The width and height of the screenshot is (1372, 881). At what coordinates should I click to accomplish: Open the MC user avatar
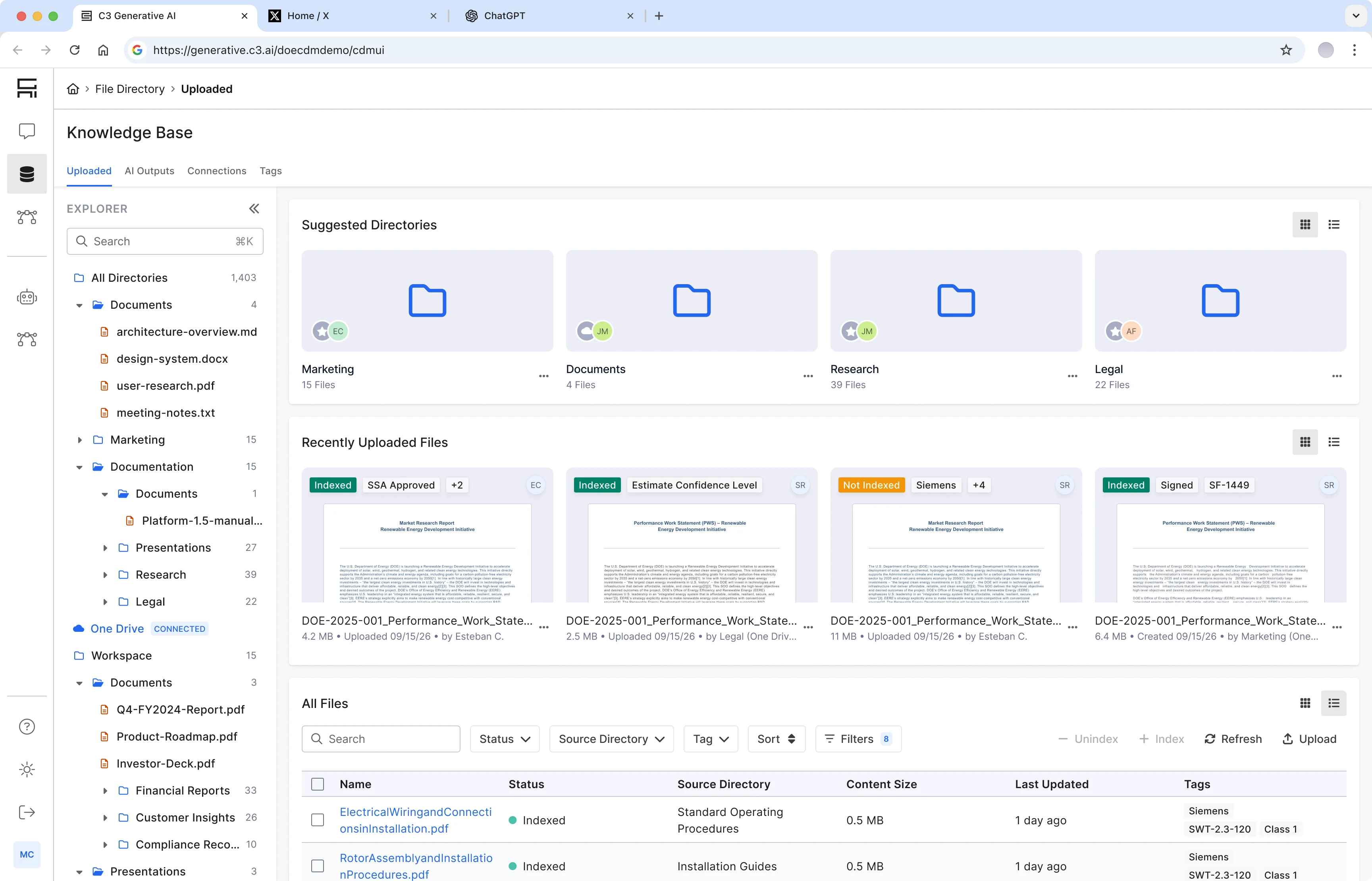[27, 854]
